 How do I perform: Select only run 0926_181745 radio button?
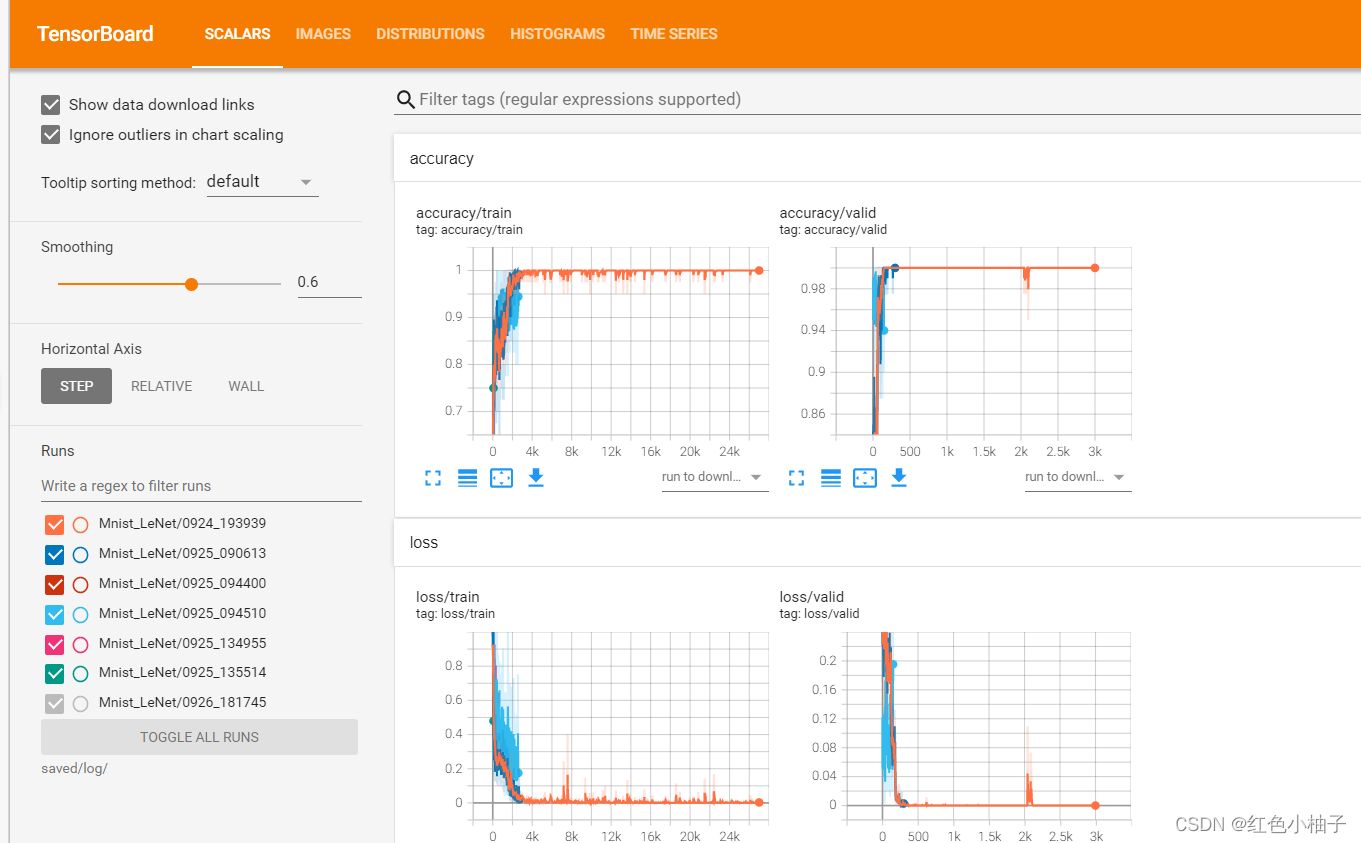[81, 703]
